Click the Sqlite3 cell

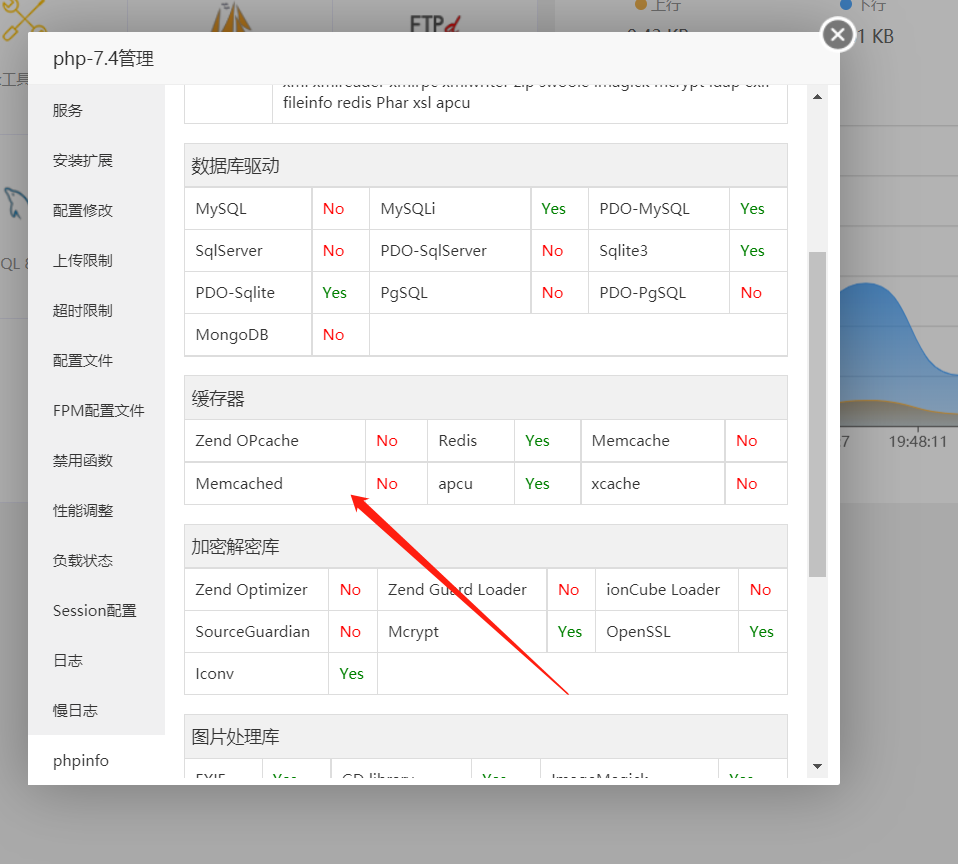coord(659,251)
